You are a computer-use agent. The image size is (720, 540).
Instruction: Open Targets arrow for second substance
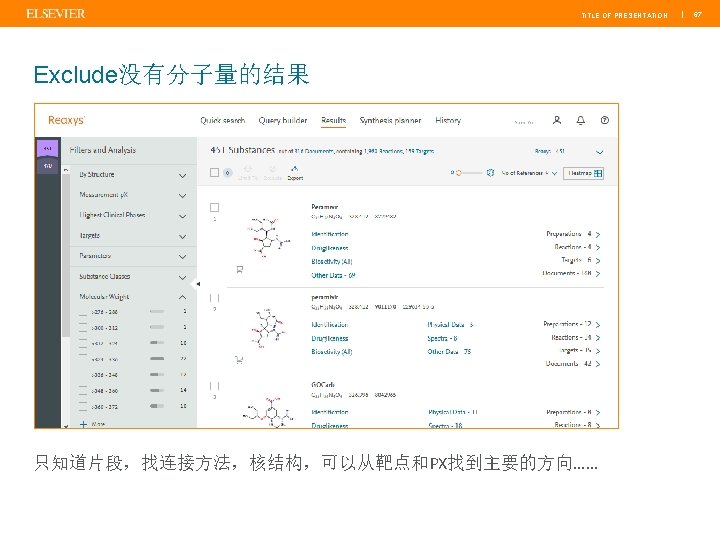(x=597, y=351)
